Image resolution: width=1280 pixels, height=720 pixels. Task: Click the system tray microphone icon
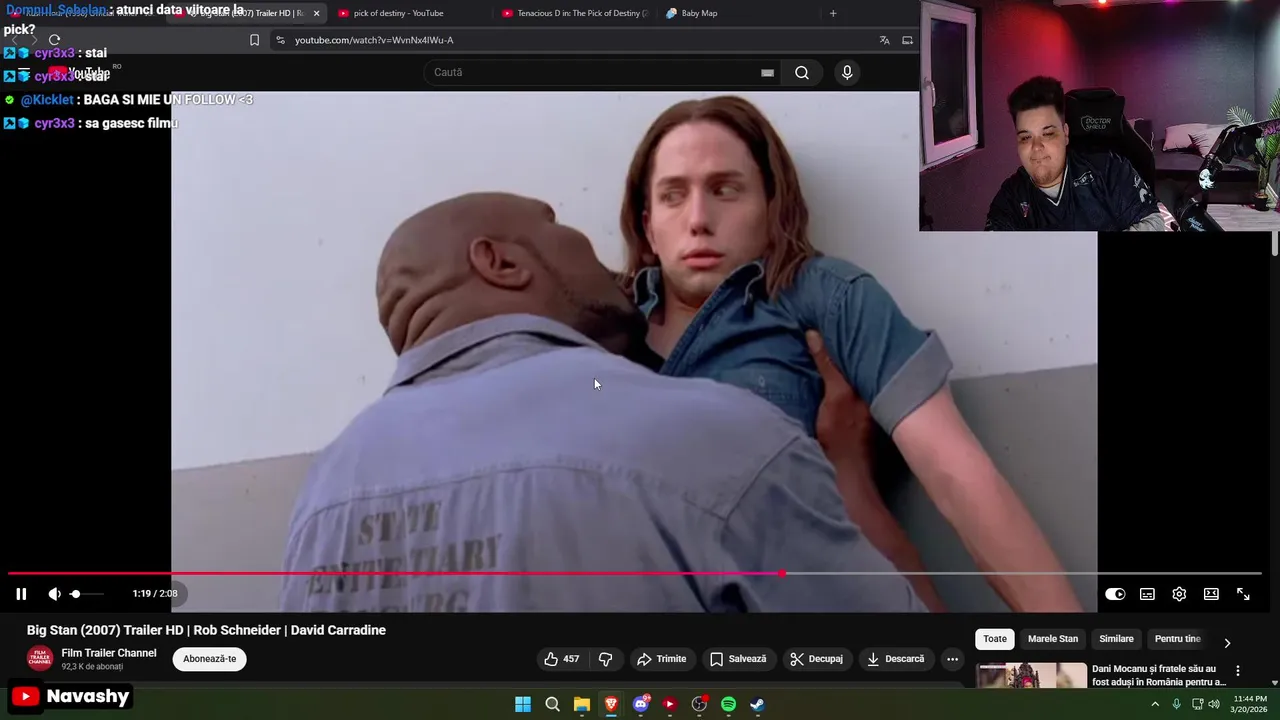1176,704
